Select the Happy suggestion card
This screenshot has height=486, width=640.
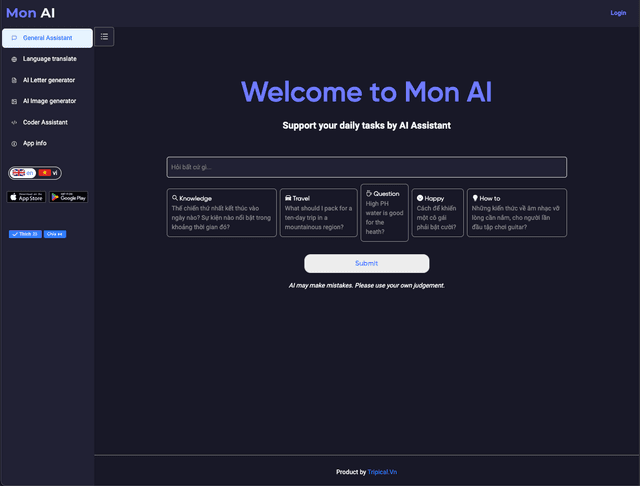coord(438,213)
